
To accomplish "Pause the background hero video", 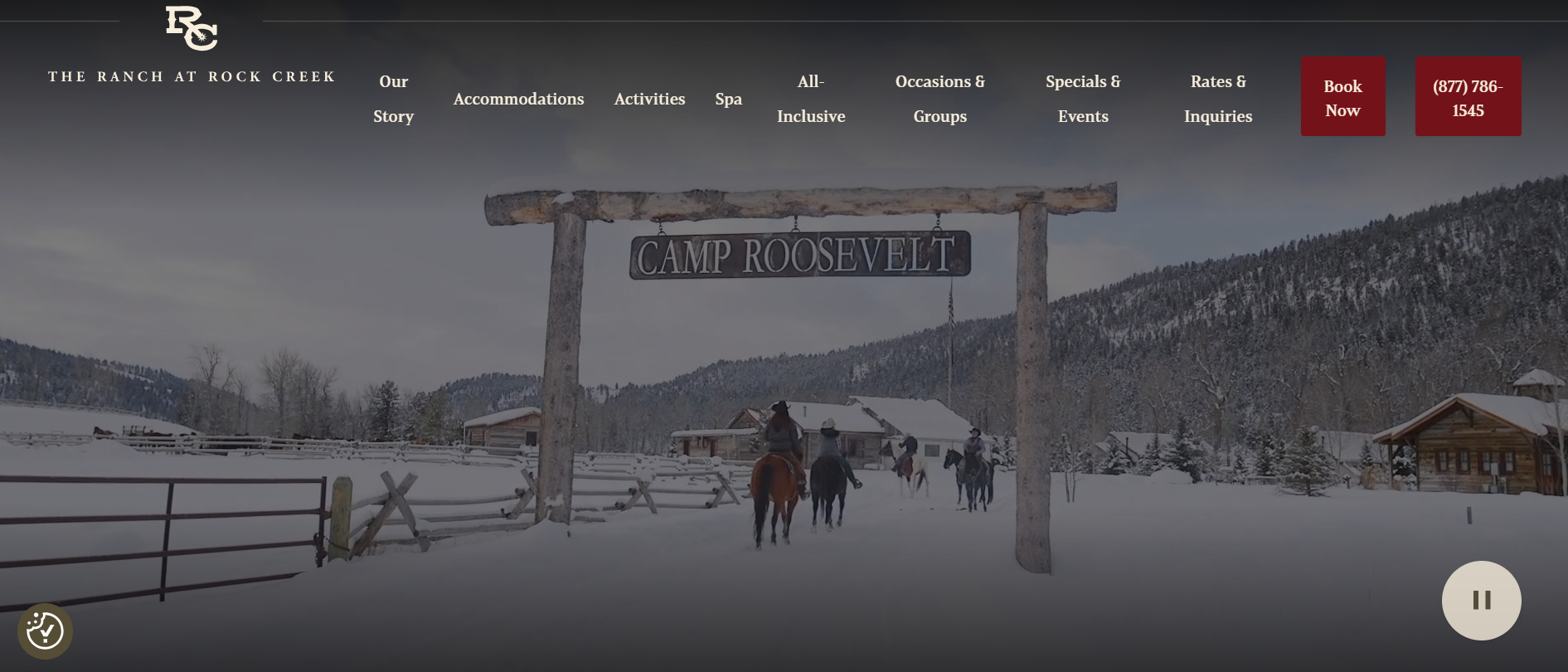I will point(1481,600).
